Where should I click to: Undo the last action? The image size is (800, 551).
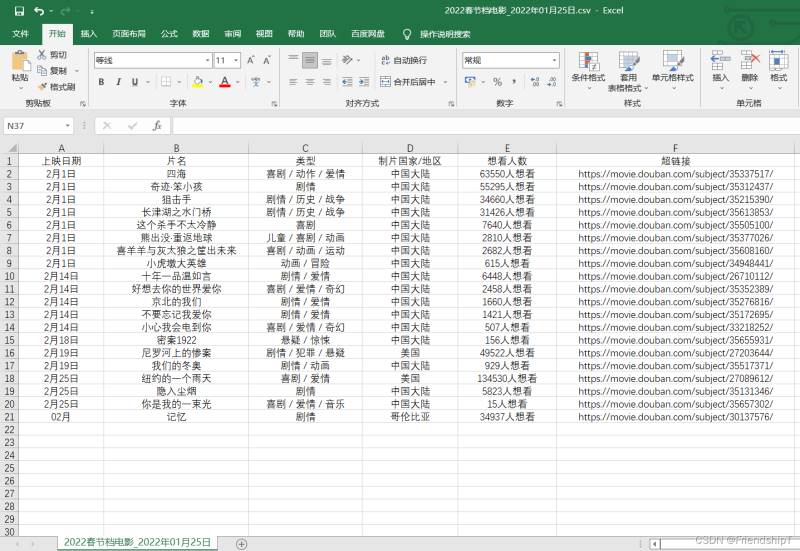39,11
